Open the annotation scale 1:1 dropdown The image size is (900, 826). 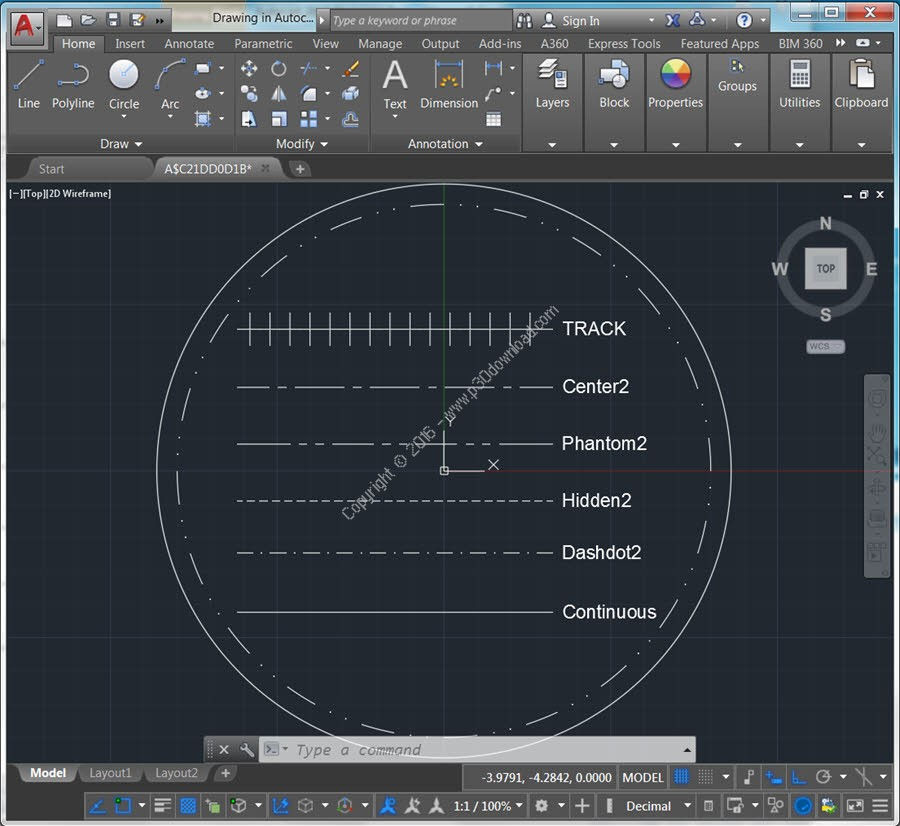point(488,806)
